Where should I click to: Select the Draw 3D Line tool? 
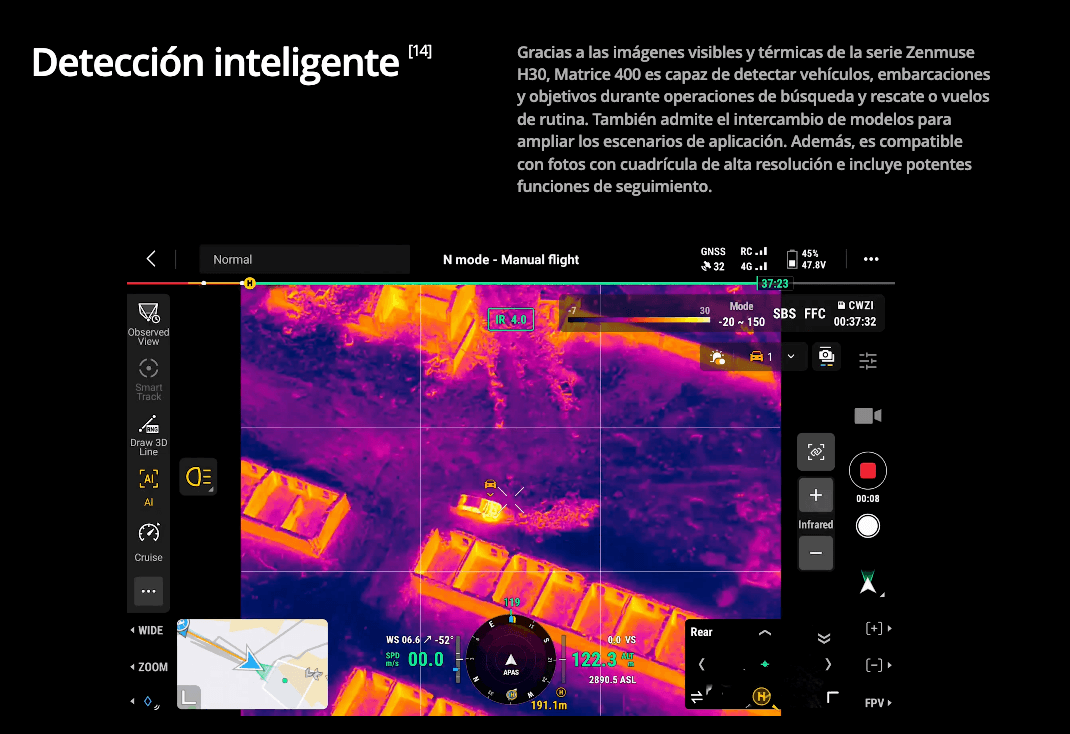(x=148, y=435)
